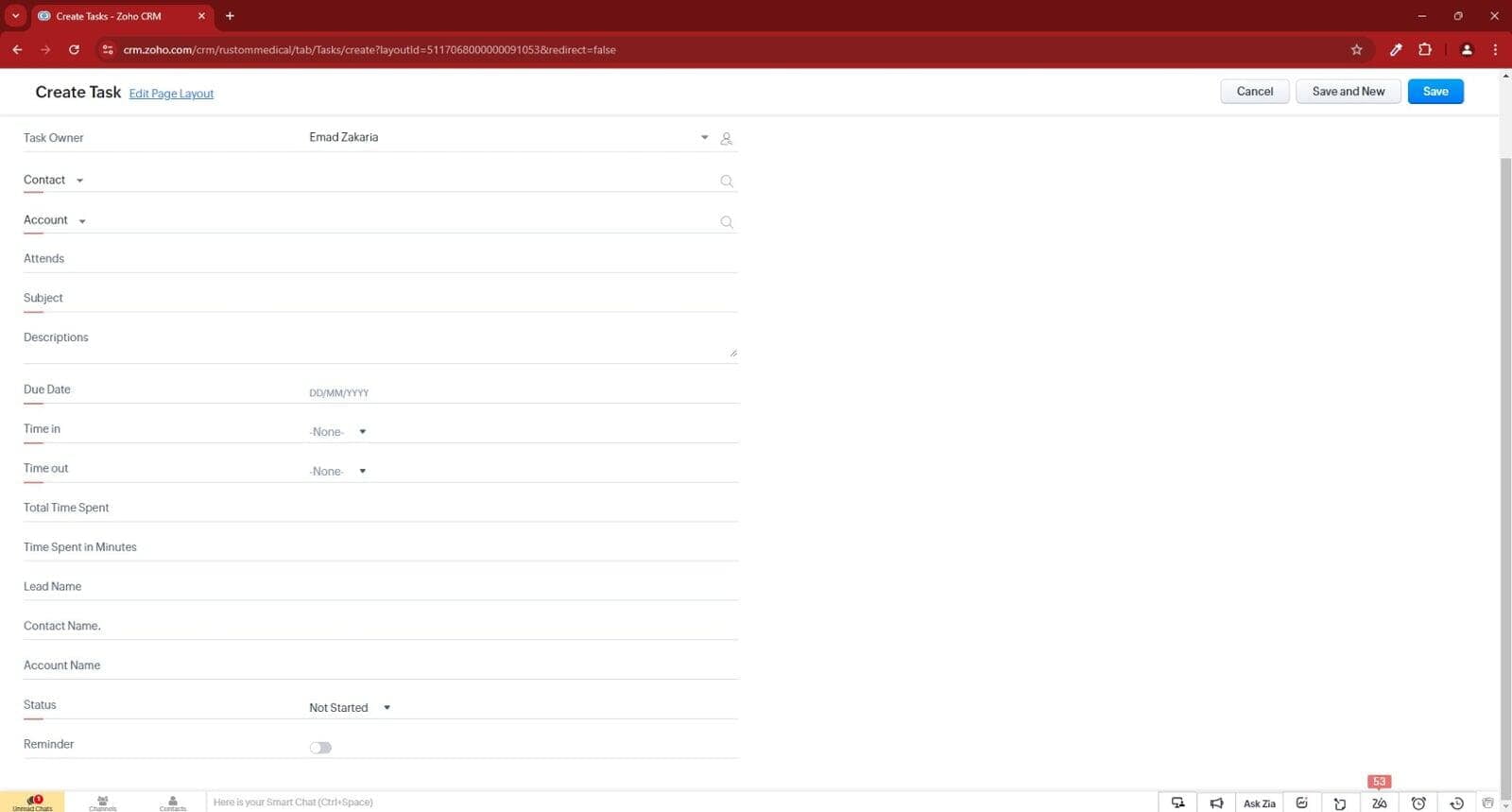Click the Contact lookup search icon
This screenshot has height=812, width=1512.
tap(727, 181)
